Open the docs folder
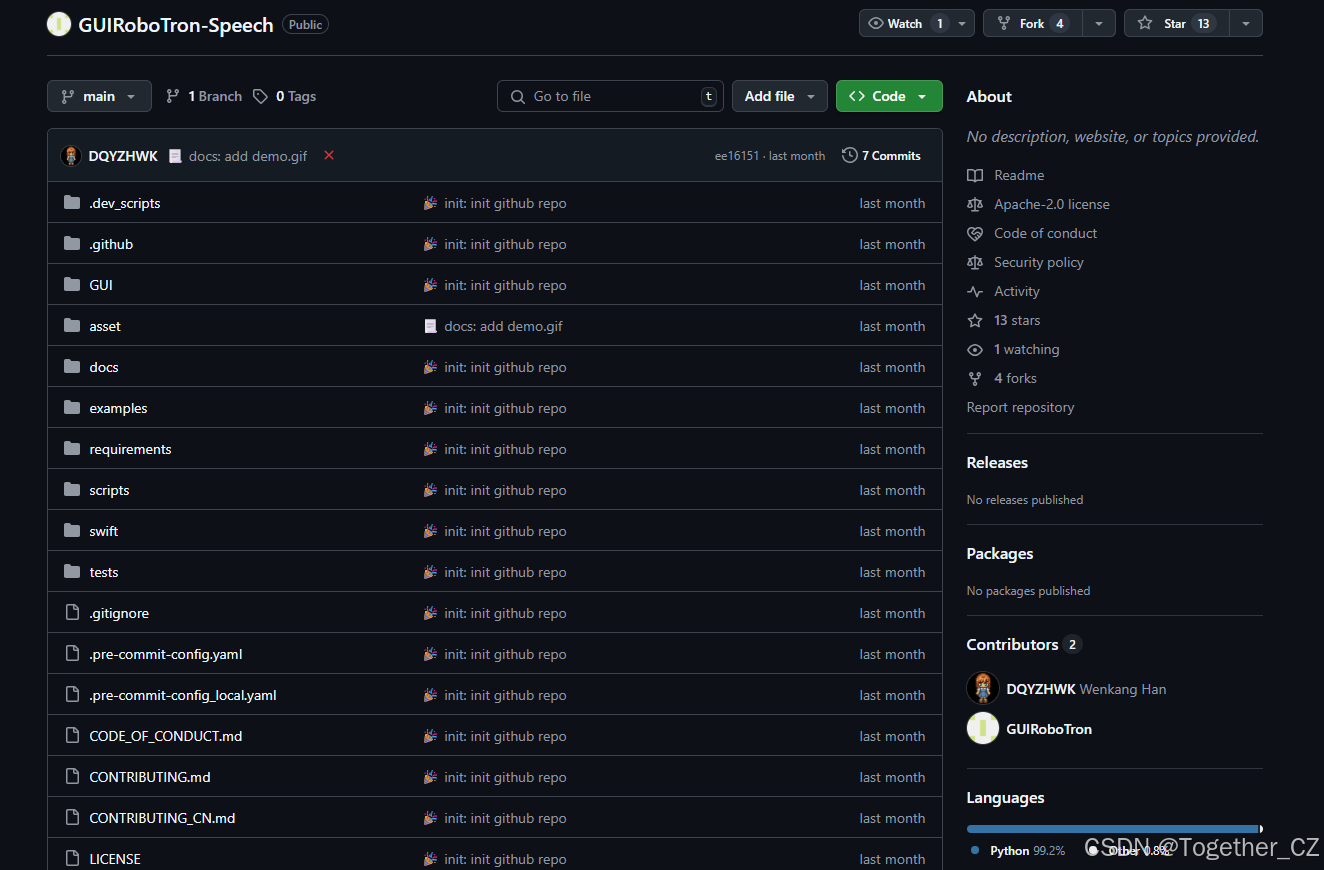Viewport: 1324px width, 870px height. (104, 367)
